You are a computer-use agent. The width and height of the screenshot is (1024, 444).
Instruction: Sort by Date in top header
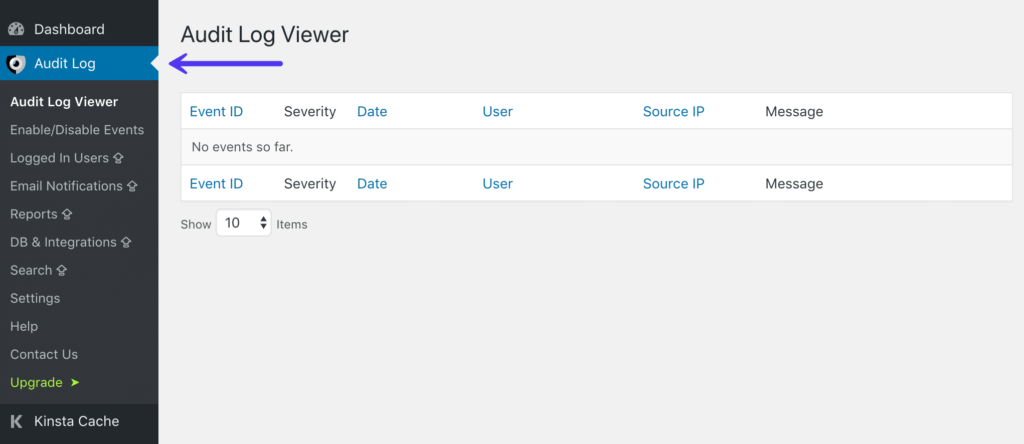372,111
